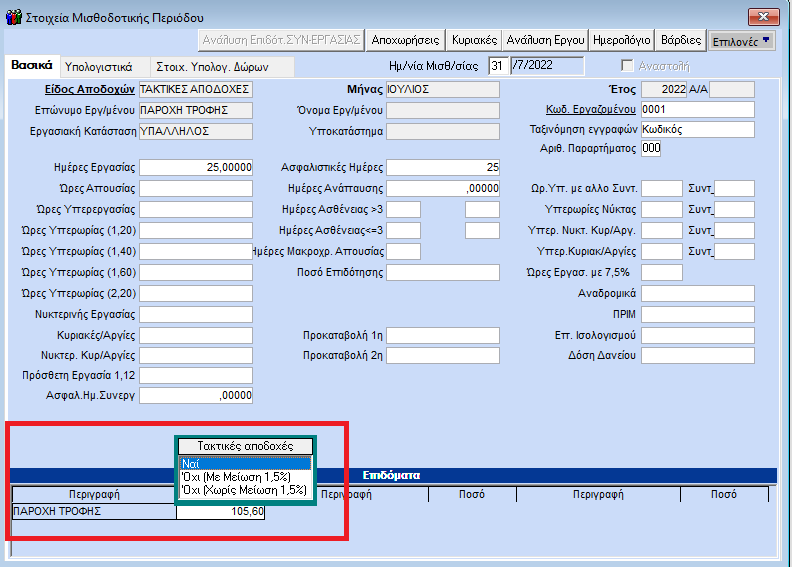Image resolution: width=792 pixels, height=567 pixels.
Task: Open the Ημερολόγιο button
Action: click(622, 41)
